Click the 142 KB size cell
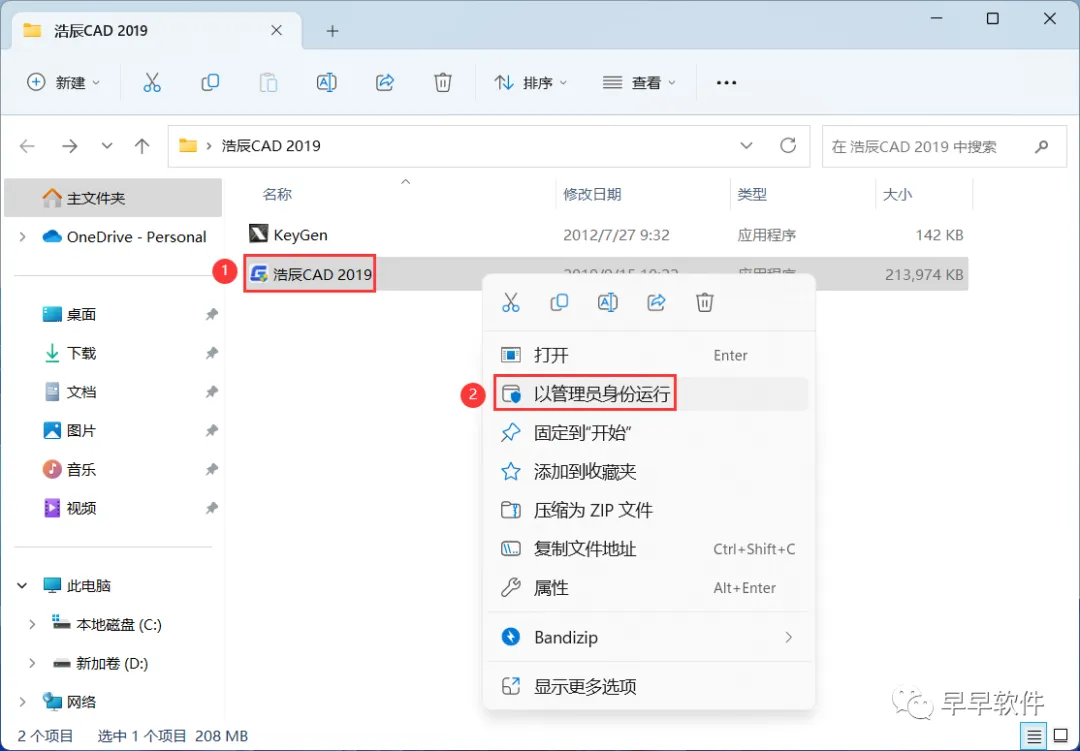1080x751 pixels. [939, 235]
